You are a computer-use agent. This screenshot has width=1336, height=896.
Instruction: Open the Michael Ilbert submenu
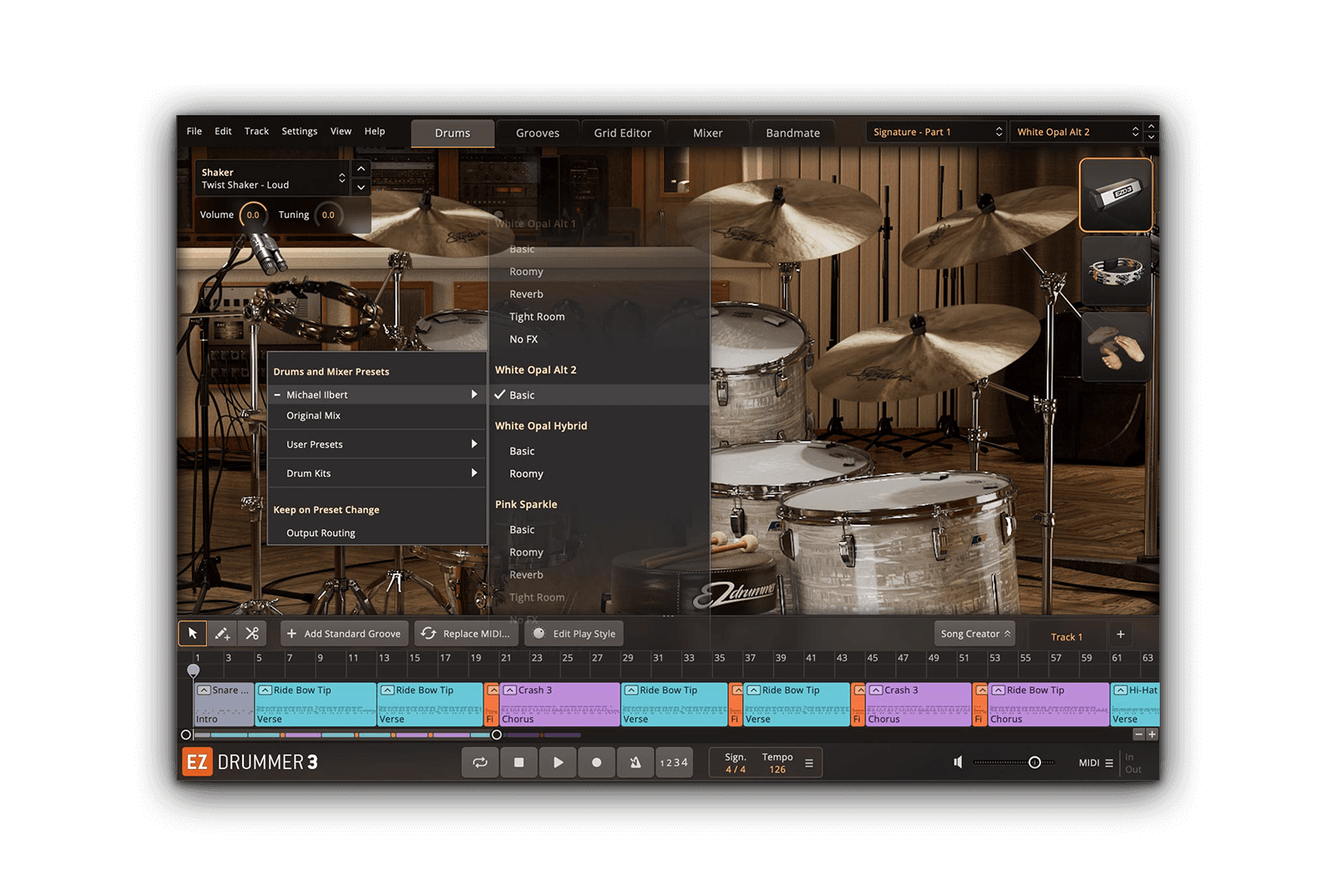pos(377,395)
